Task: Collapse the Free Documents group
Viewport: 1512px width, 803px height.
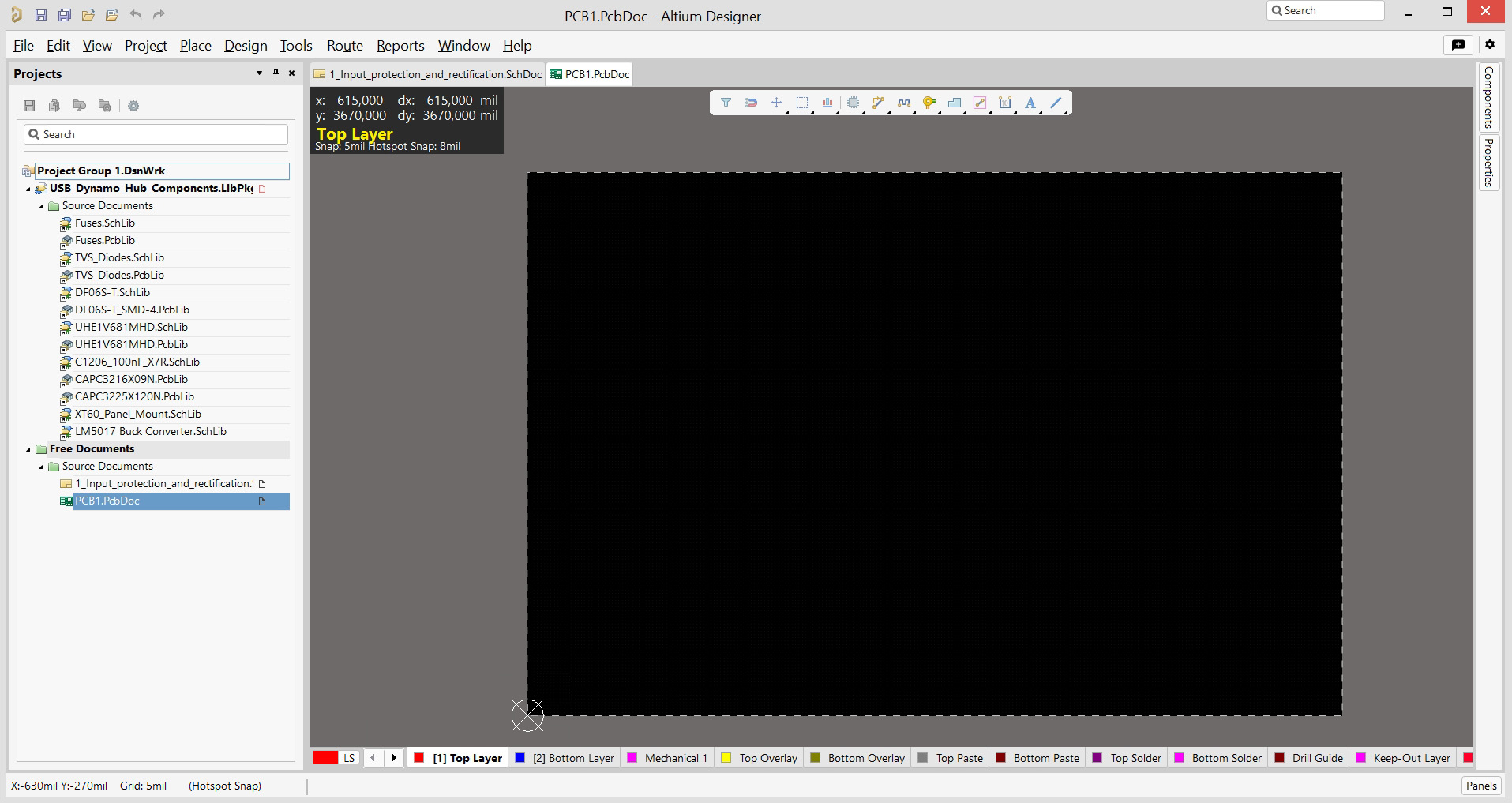Action: point(29,449)
